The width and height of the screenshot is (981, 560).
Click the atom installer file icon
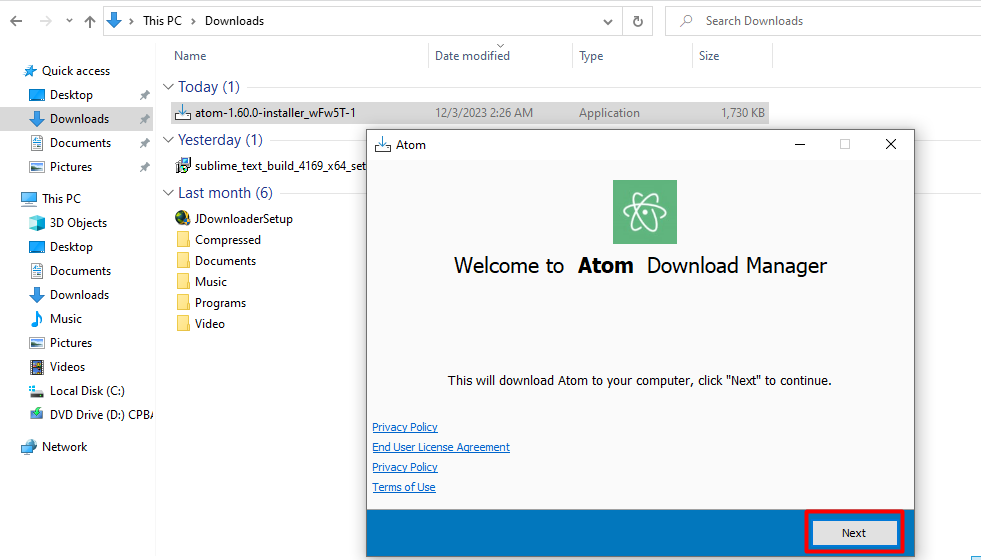pos(183,113)
